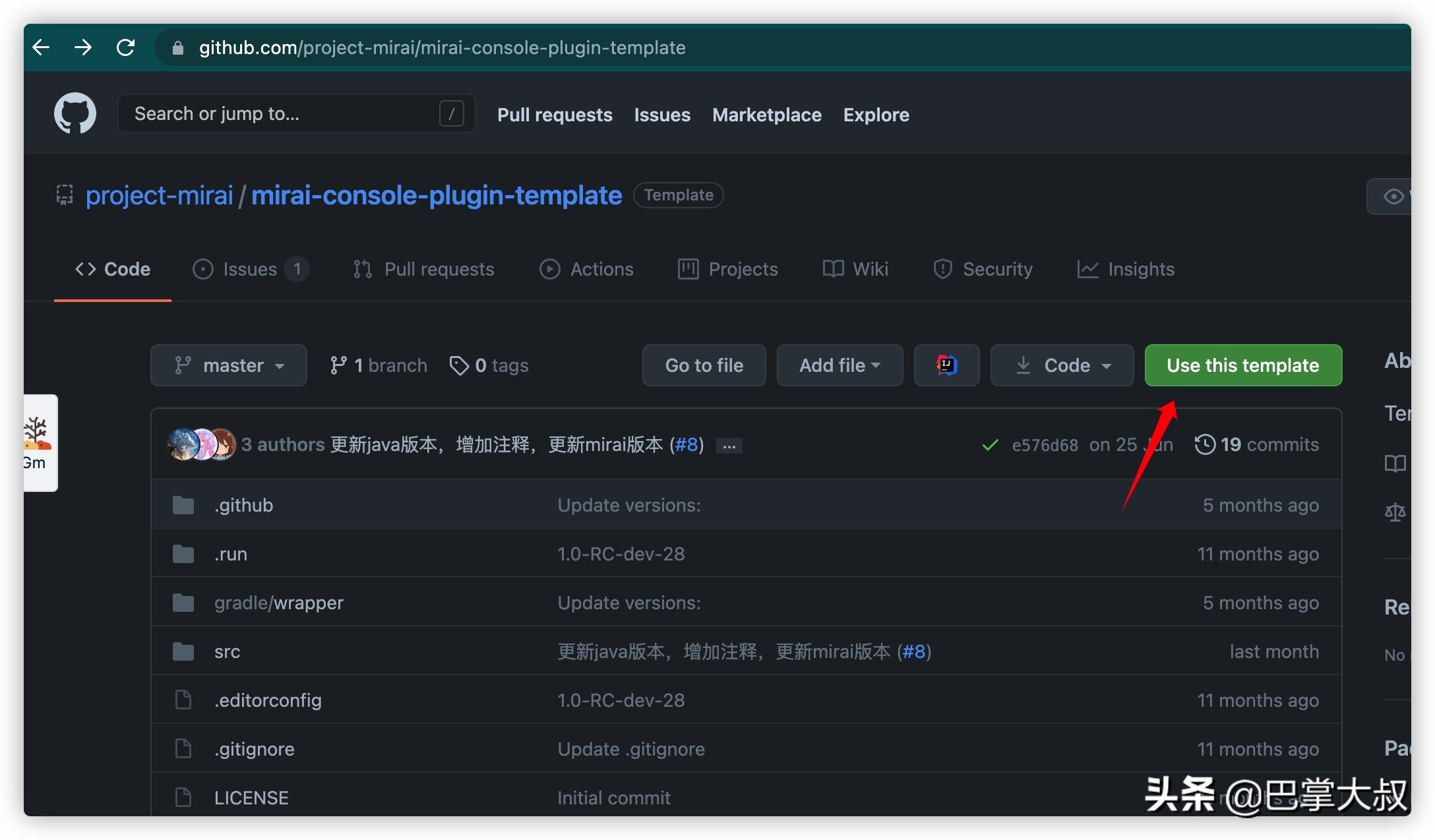The height and width of the screenshot is (840, 1435).
Task: Click the browser back navigation arrow
Action: 40,46
